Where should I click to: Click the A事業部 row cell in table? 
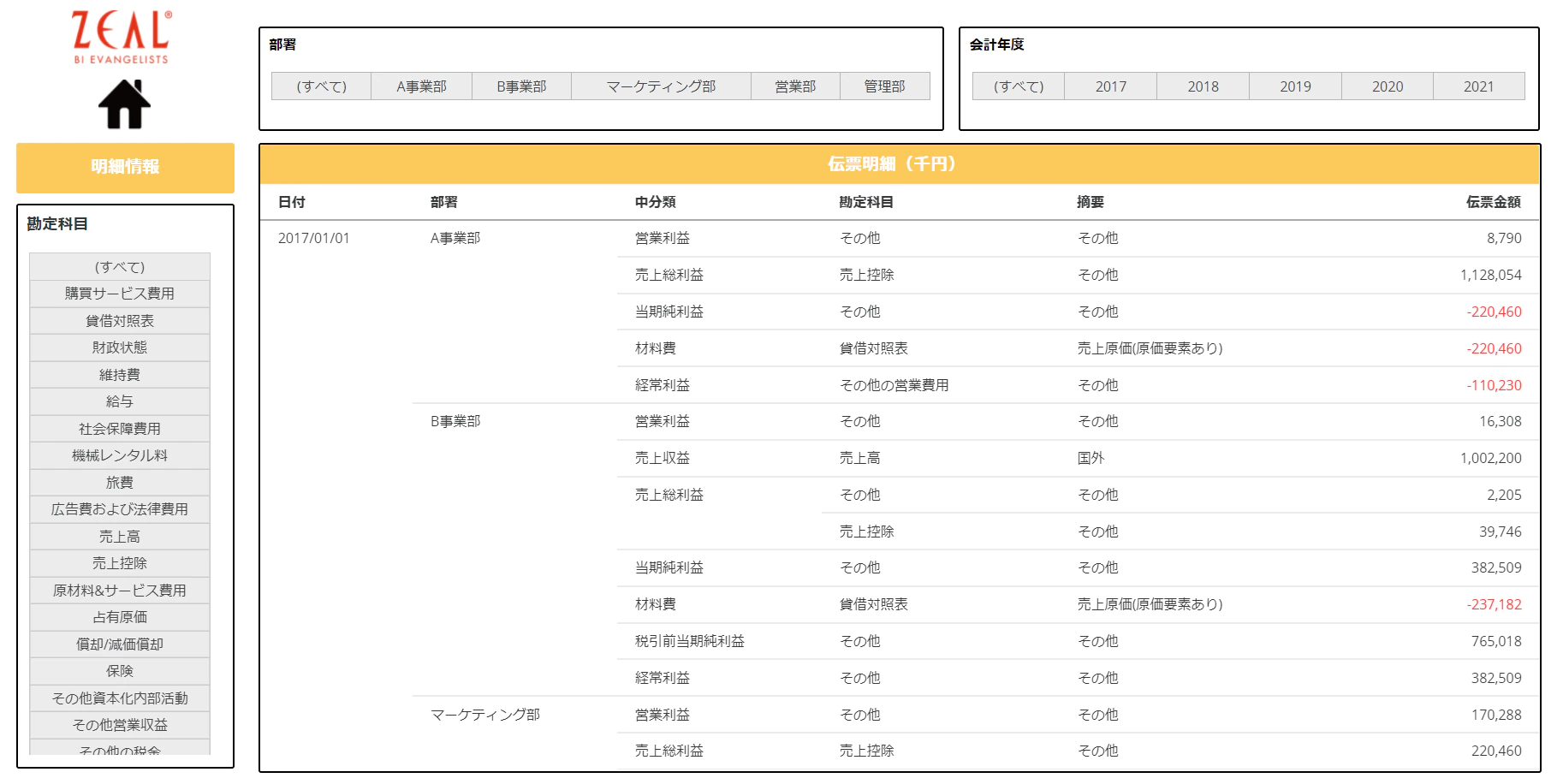click(455, 238)
